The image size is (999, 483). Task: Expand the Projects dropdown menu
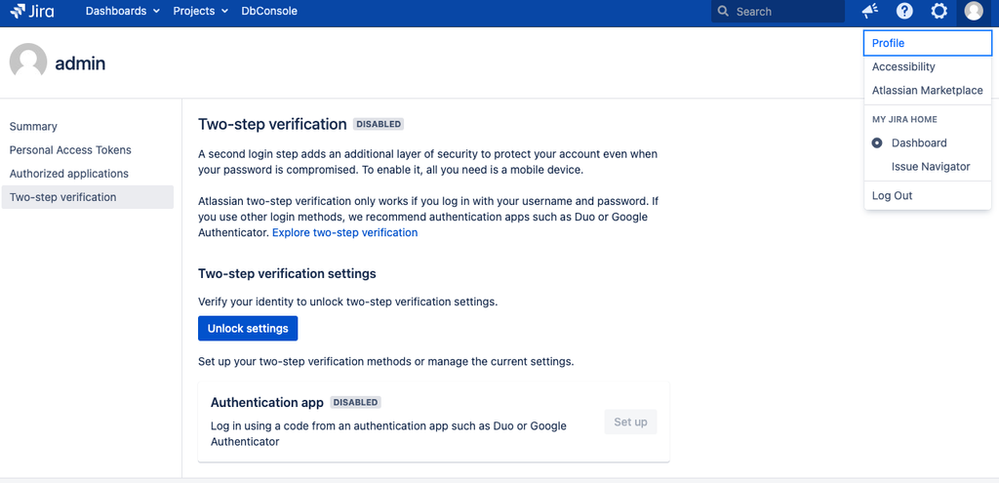(200, 11)
